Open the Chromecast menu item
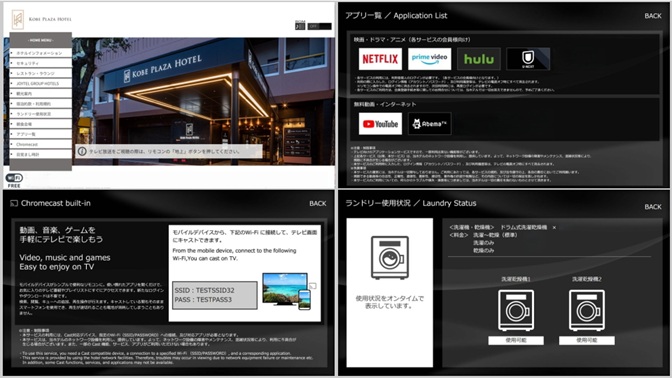 pyautogui.click(x=41, y=144)
